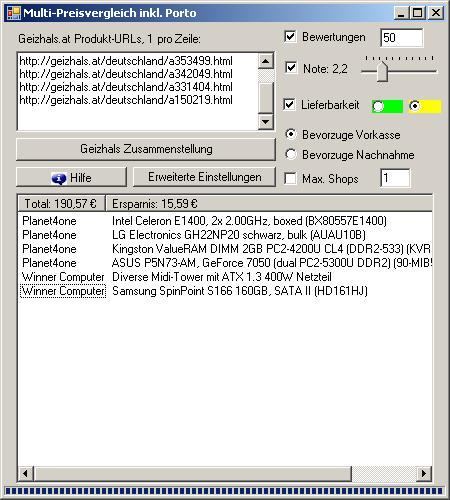The height and width of the screenshot is (500, 450).
Task: Open the Hilfe help button
Action: 71,177
